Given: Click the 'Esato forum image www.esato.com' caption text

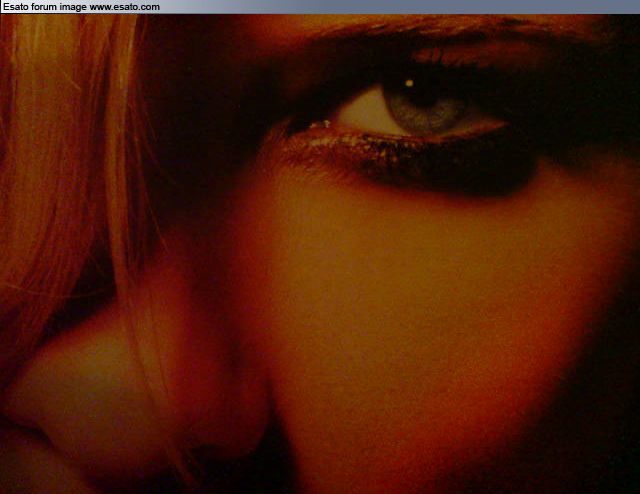Looking at the screenshot, I should pyautogui.click(x=81, y=7).
